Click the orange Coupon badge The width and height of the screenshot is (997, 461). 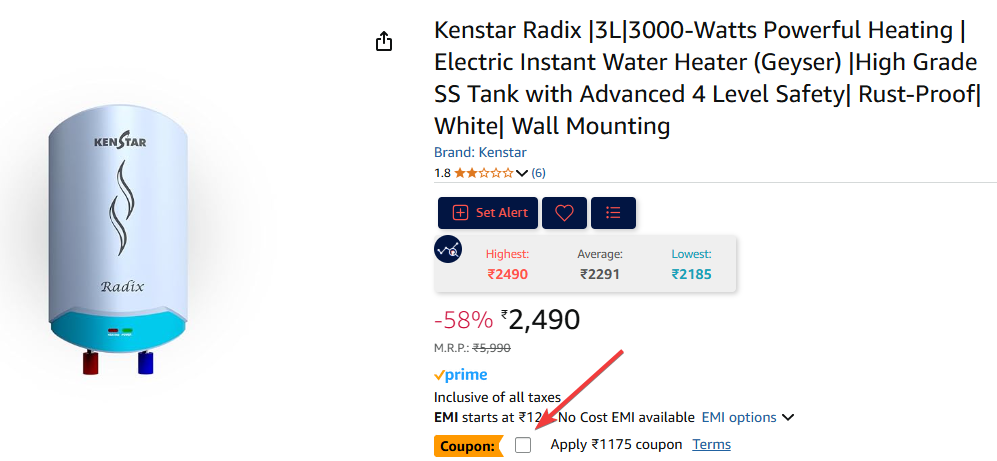point(466,446)
